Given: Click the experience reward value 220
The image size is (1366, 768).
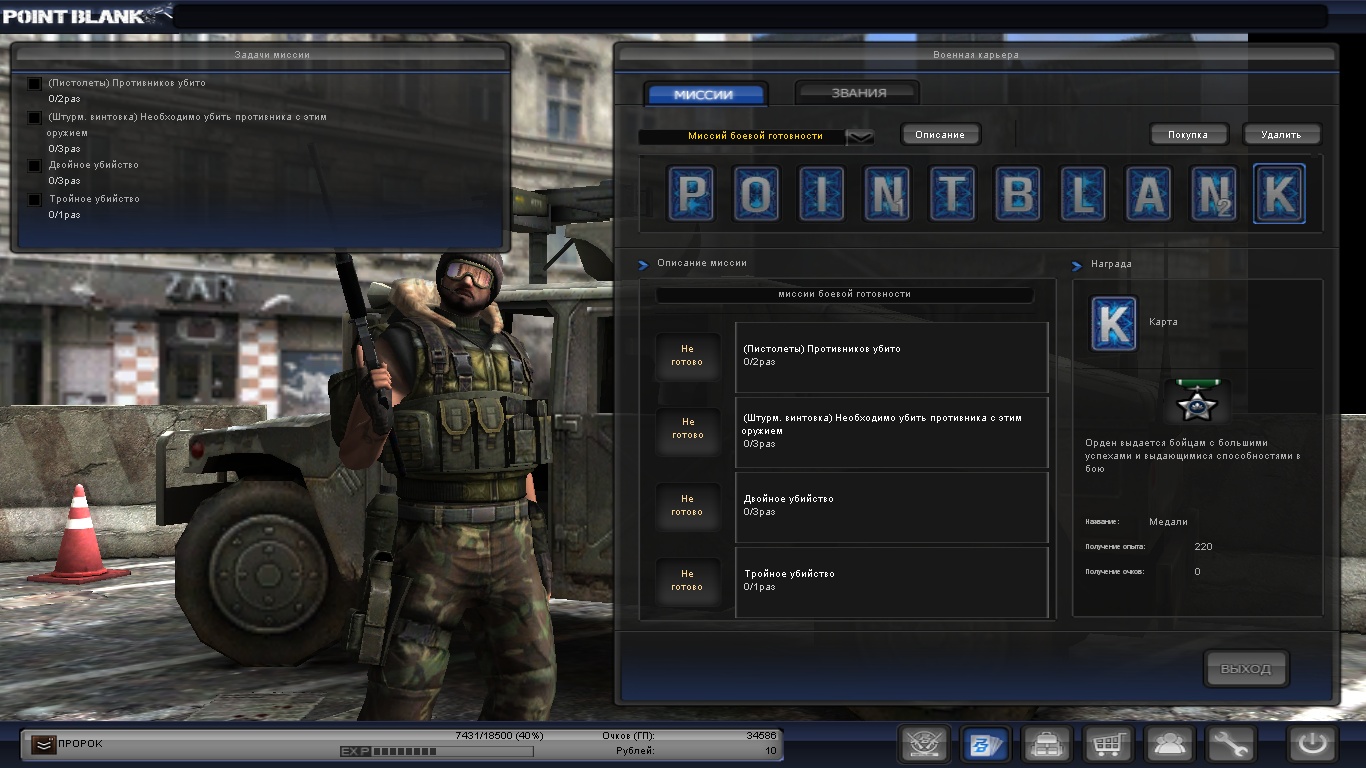Looking at the screenshot, I should (1203, 547).
